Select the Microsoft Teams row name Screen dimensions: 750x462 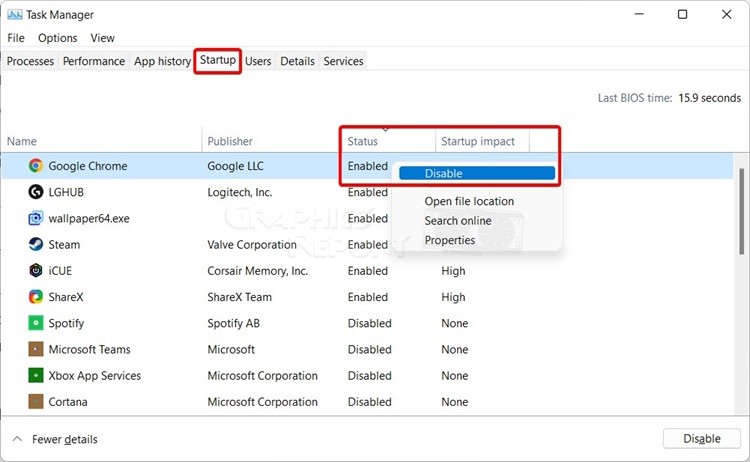pyautogui.click(x=89, y=349)
